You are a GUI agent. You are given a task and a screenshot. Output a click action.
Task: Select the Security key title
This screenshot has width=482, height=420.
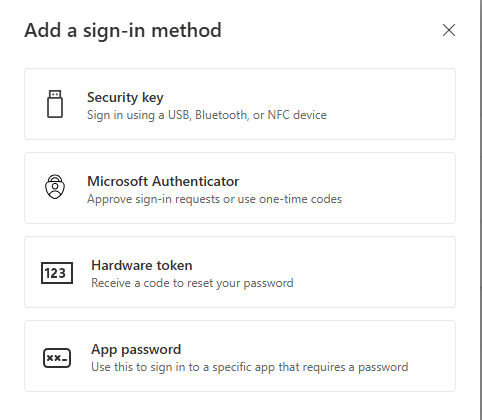tap(125, 97)
